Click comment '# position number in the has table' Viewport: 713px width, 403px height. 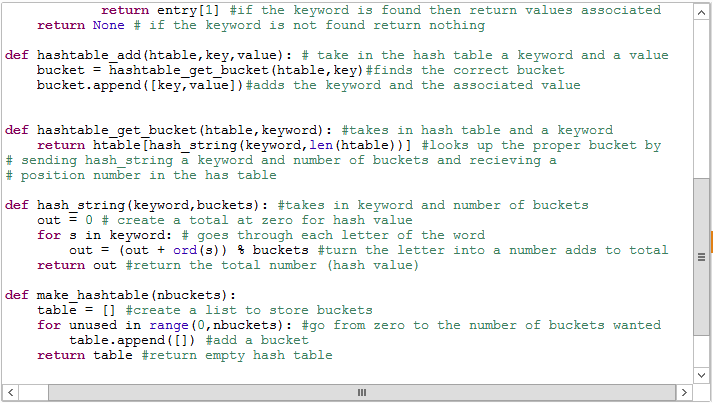[141, 175]
